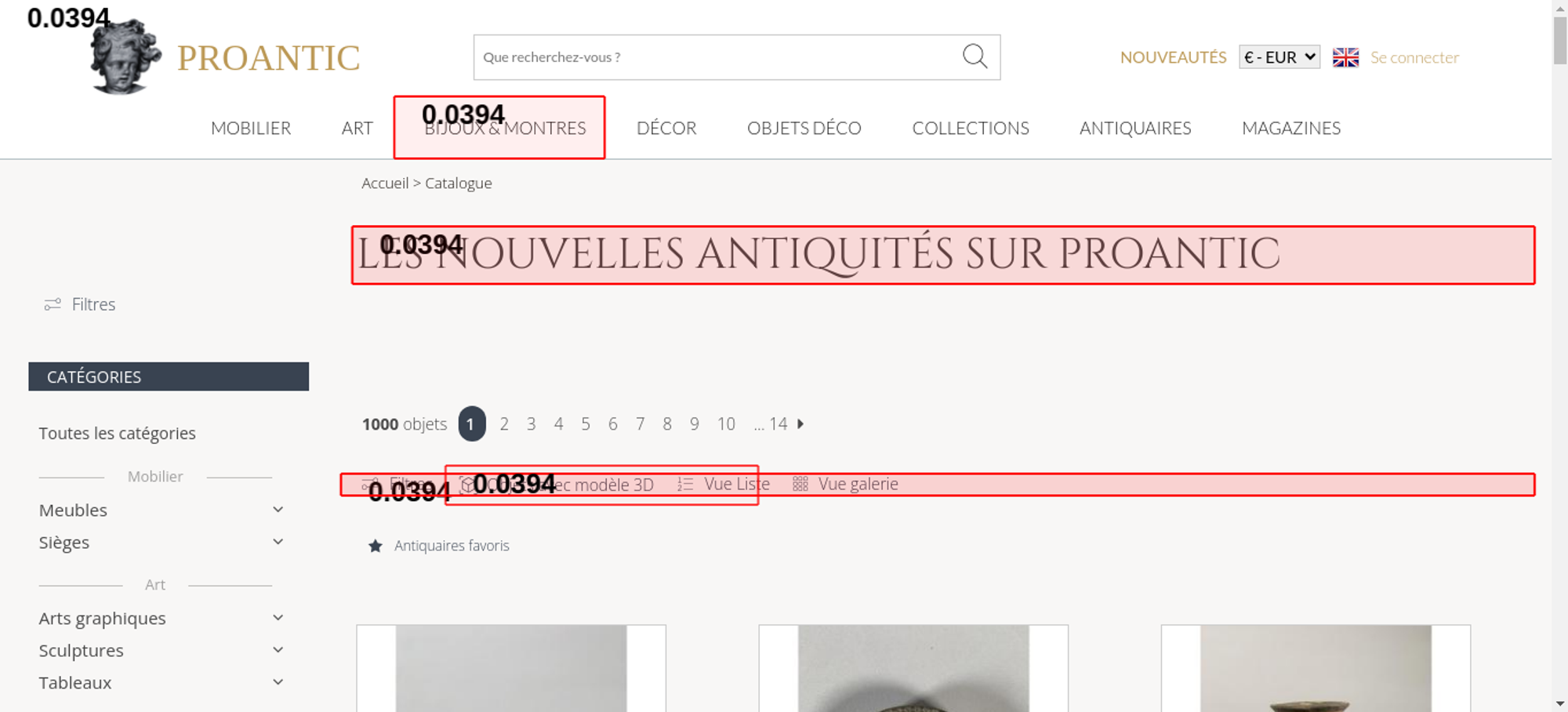Open the ANTIQUAIRES menu
Viewport: 1568px width, 712px height.
coord(1134,128)
